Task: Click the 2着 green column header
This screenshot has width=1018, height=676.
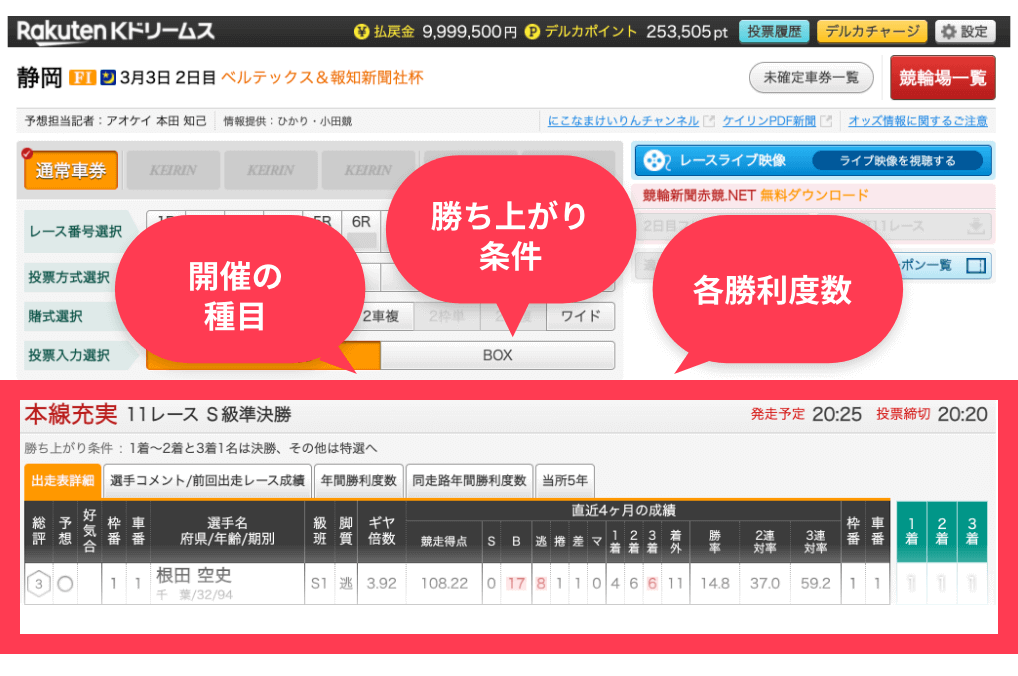Action: [942, 531]
